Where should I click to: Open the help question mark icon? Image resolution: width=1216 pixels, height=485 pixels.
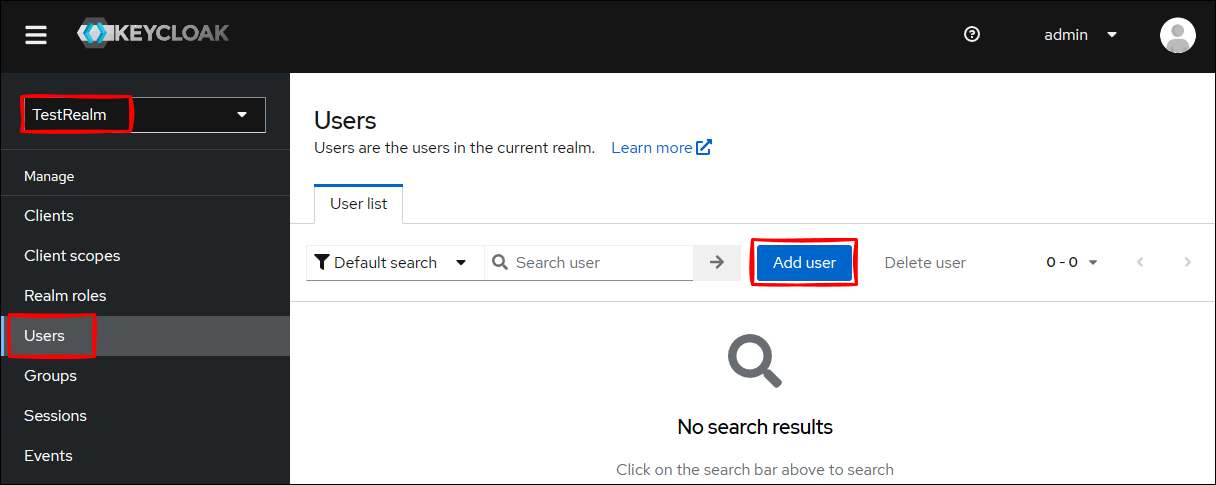[971, 34]
